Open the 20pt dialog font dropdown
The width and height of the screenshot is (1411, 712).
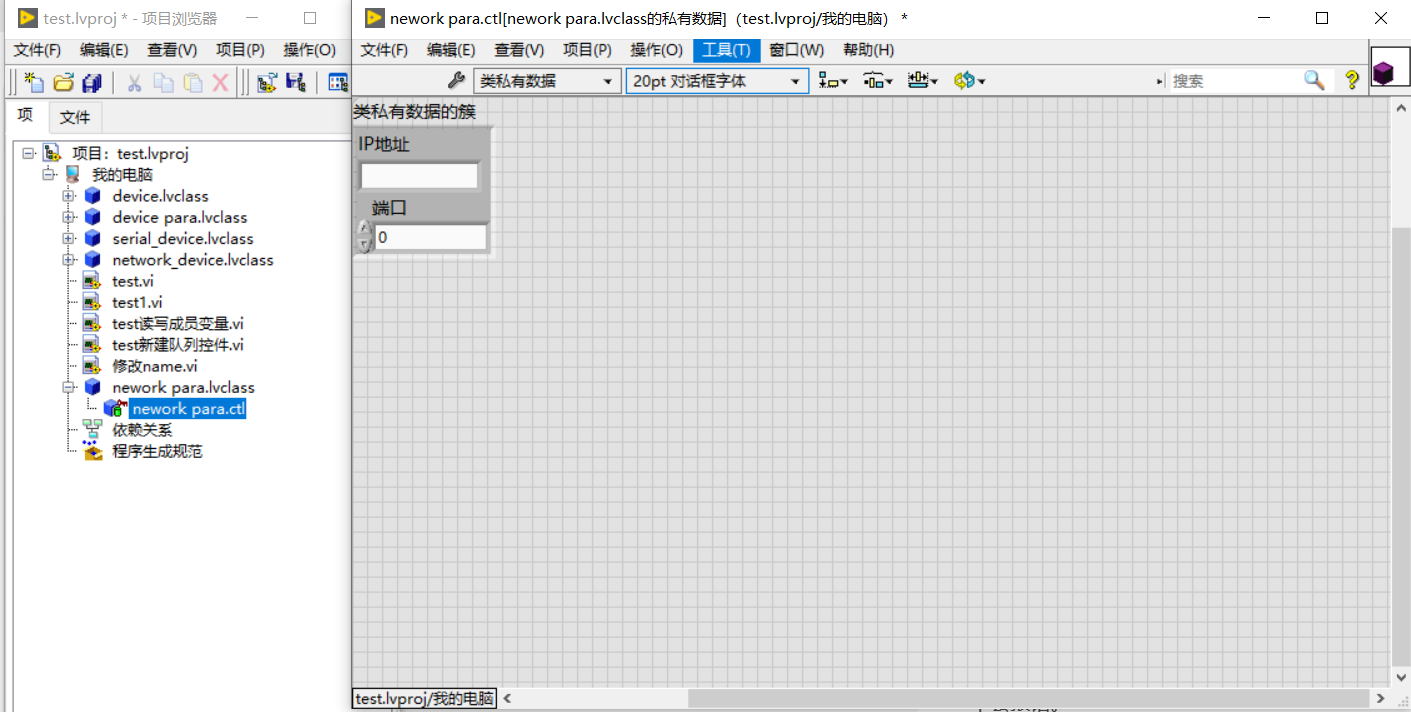click(717, 81)
